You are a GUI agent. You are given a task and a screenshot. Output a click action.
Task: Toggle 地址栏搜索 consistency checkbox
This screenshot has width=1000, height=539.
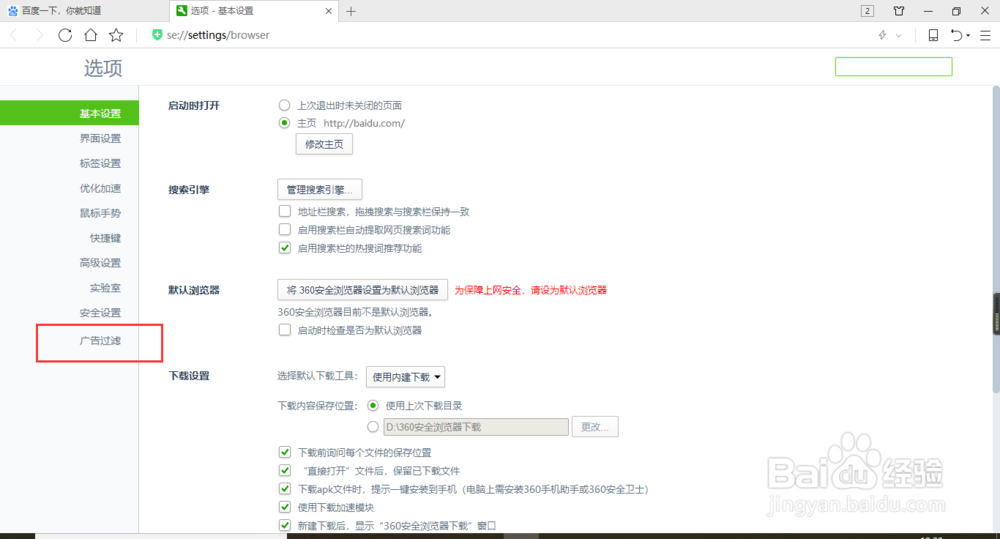[285, 211]
